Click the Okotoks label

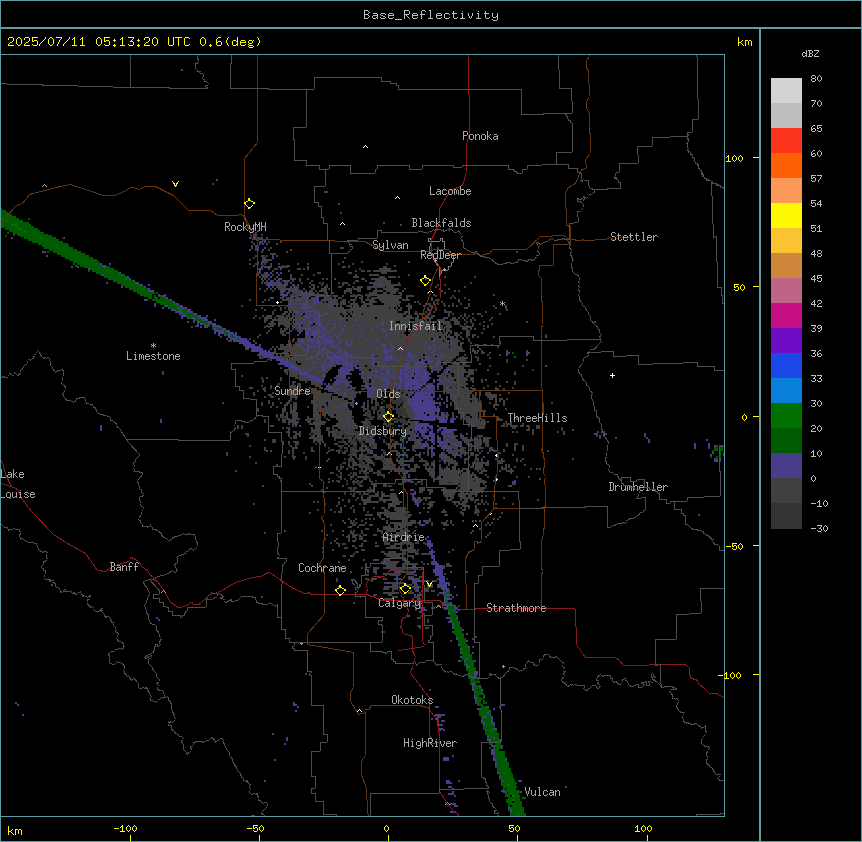(x=412, y=700)
